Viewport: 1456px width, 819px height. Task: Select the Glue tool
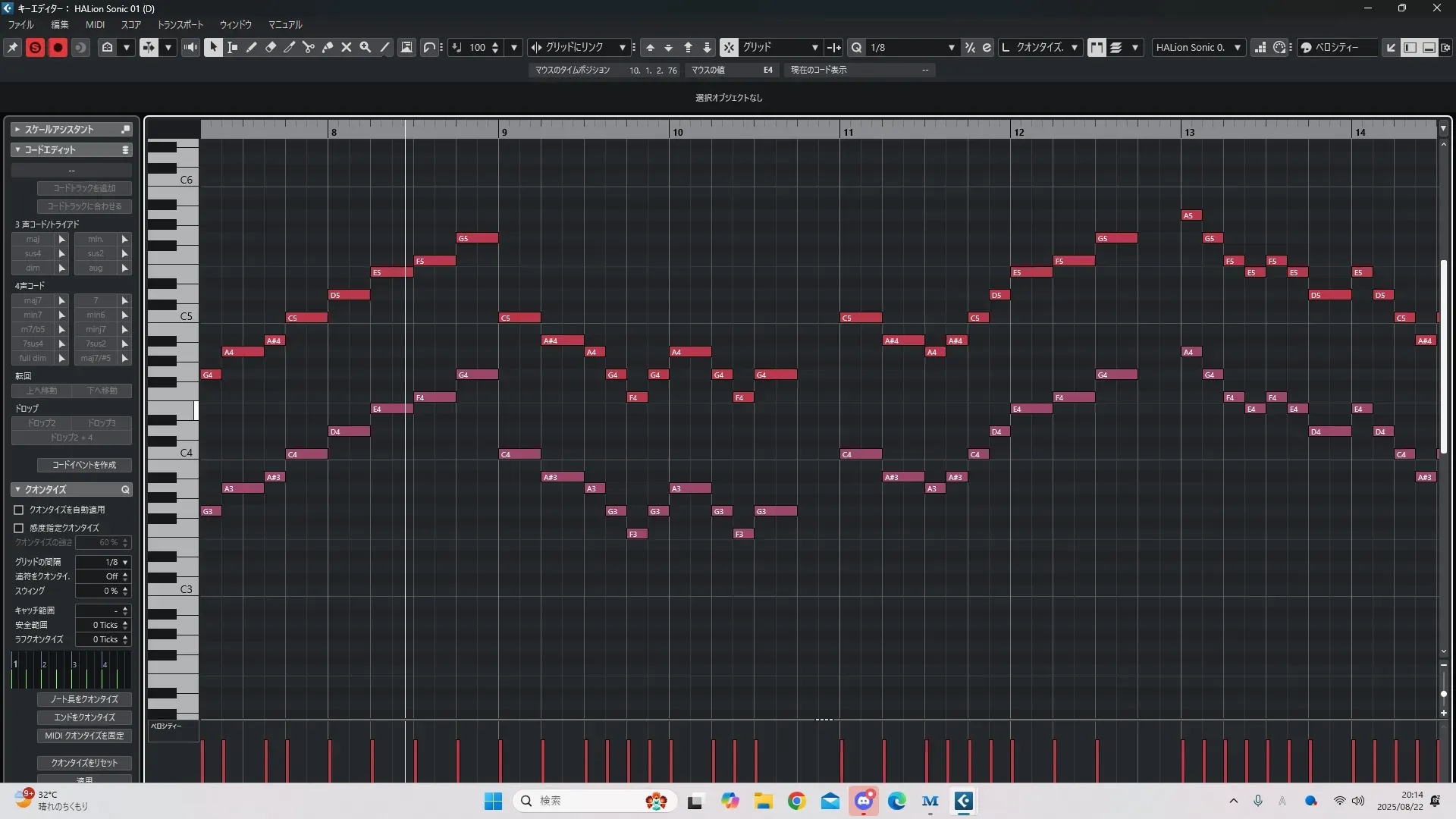point(327,47)
